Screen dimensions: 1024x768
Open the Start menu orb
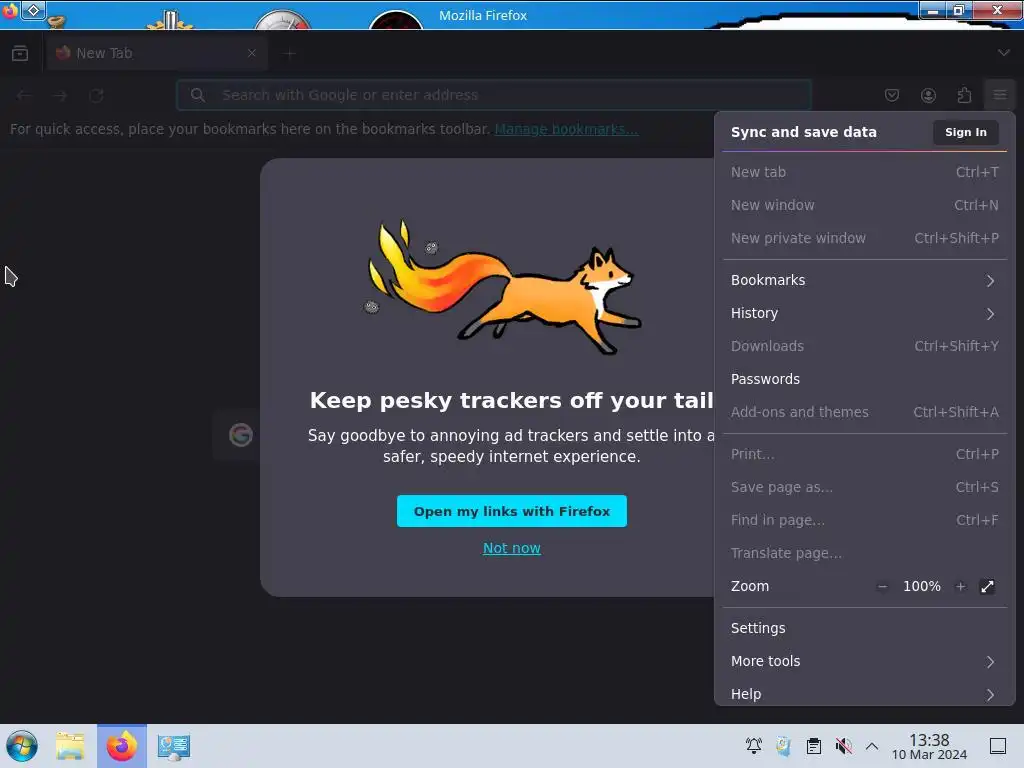tap(22, 746)
